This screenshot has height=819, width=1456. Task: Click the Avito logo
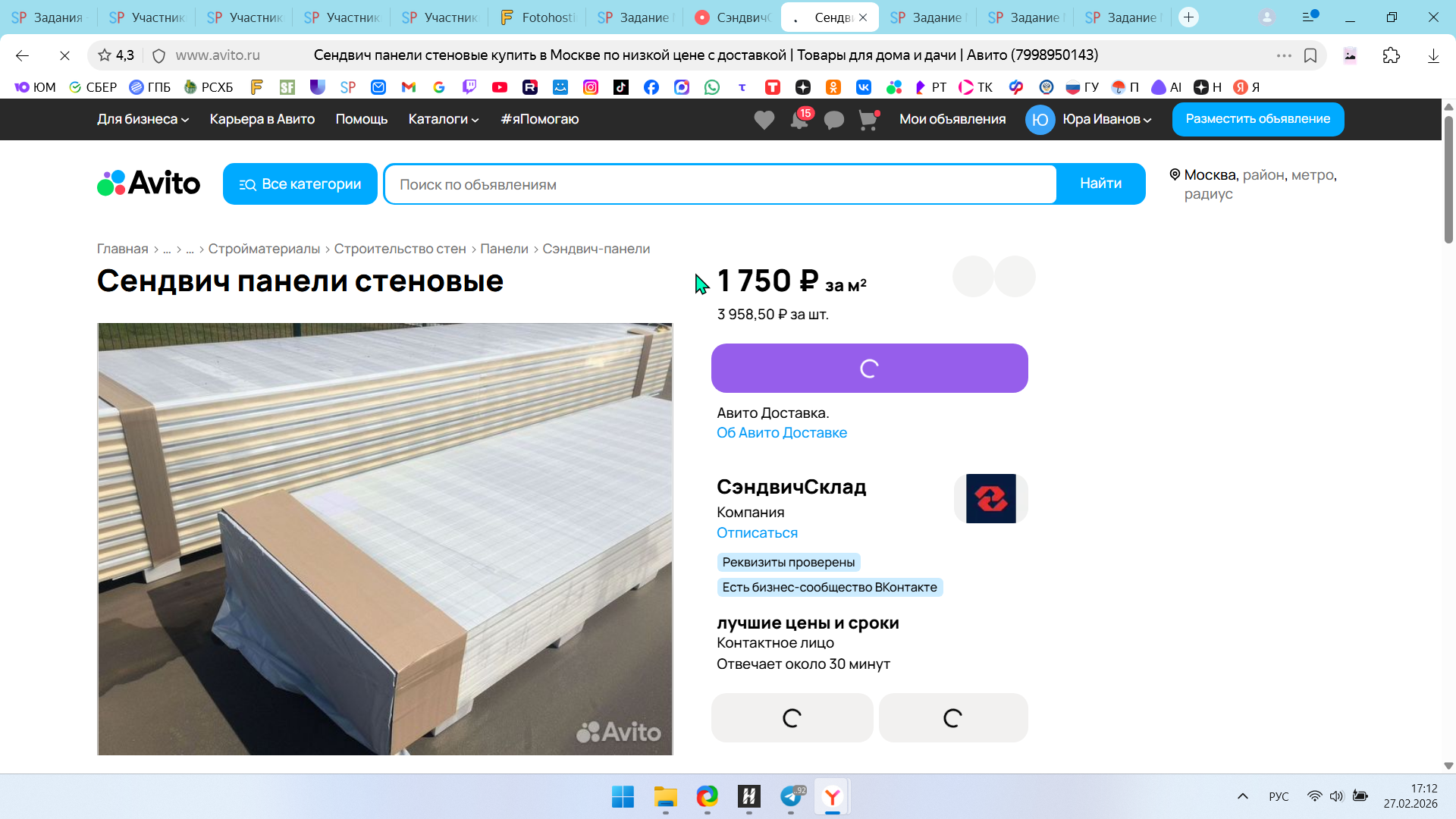tap(149, 184)
